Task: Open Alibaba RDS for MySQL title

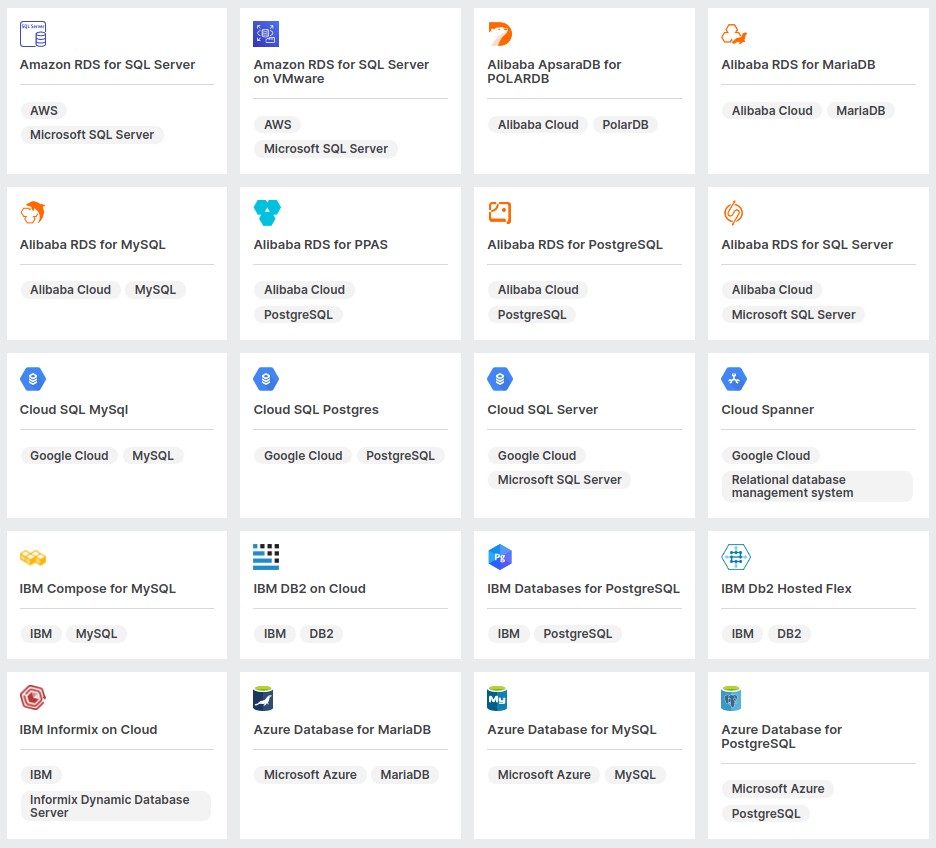Action: point(93,245)
